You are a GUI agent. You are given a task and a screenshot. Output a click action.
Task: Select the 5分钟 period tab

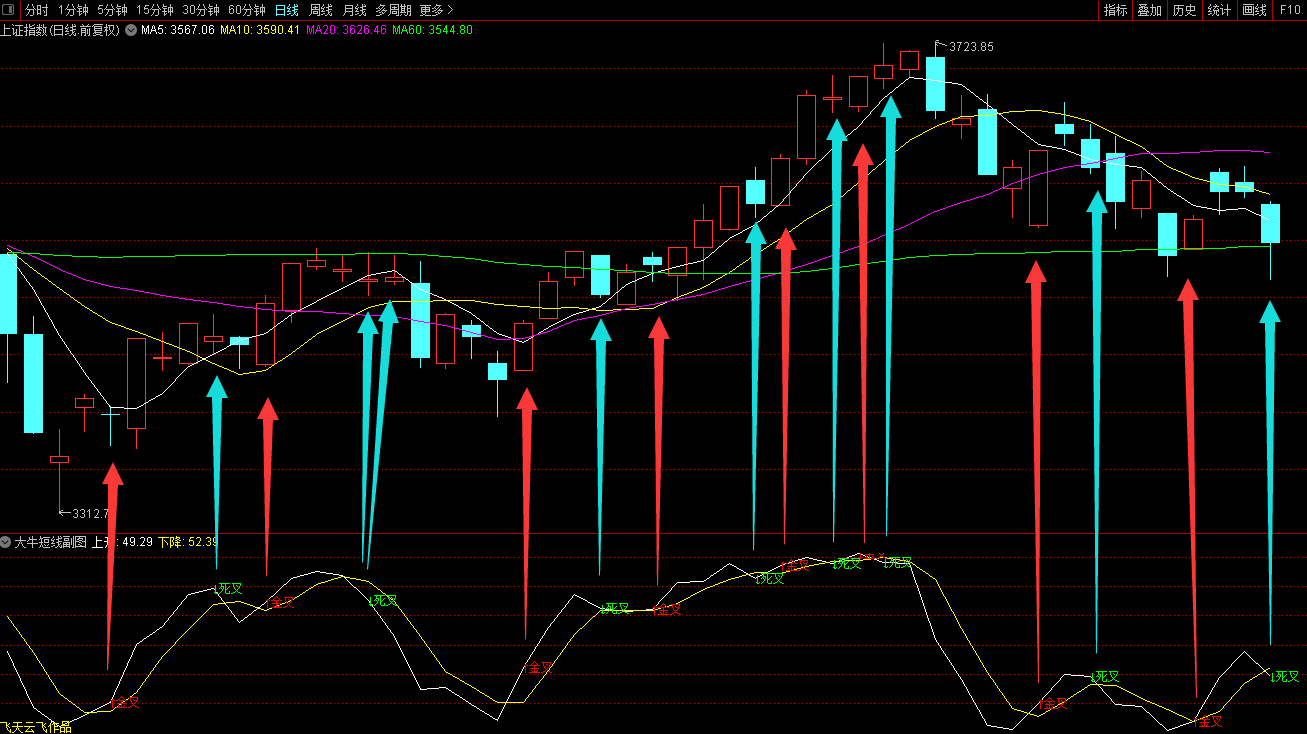click(112, 10)
